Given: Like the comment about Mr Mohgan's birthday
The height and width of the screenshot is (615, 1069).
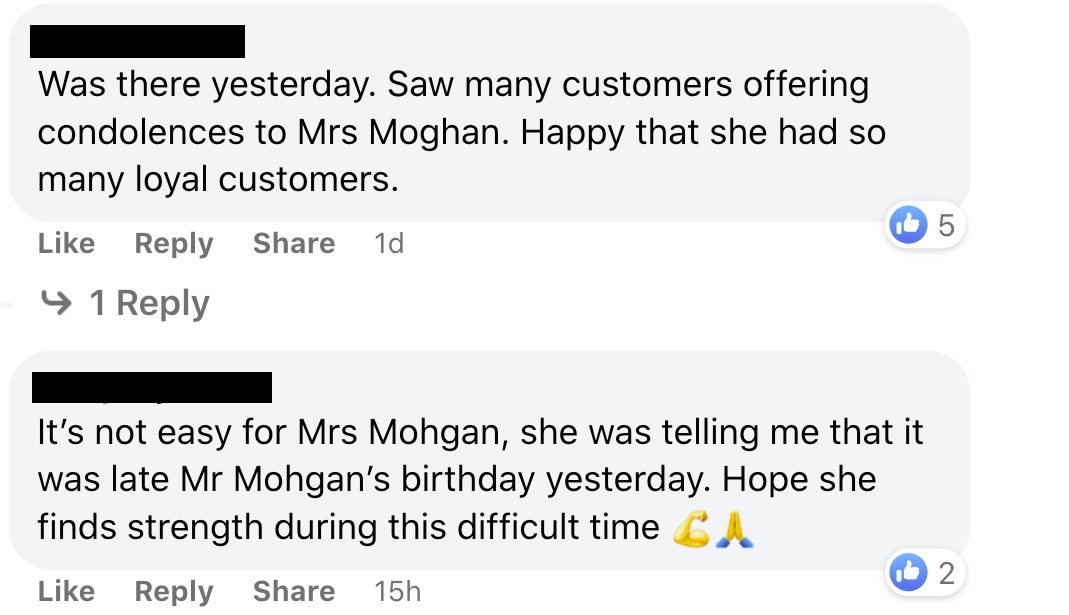Looking at the screenshot, I should (66, 591).
